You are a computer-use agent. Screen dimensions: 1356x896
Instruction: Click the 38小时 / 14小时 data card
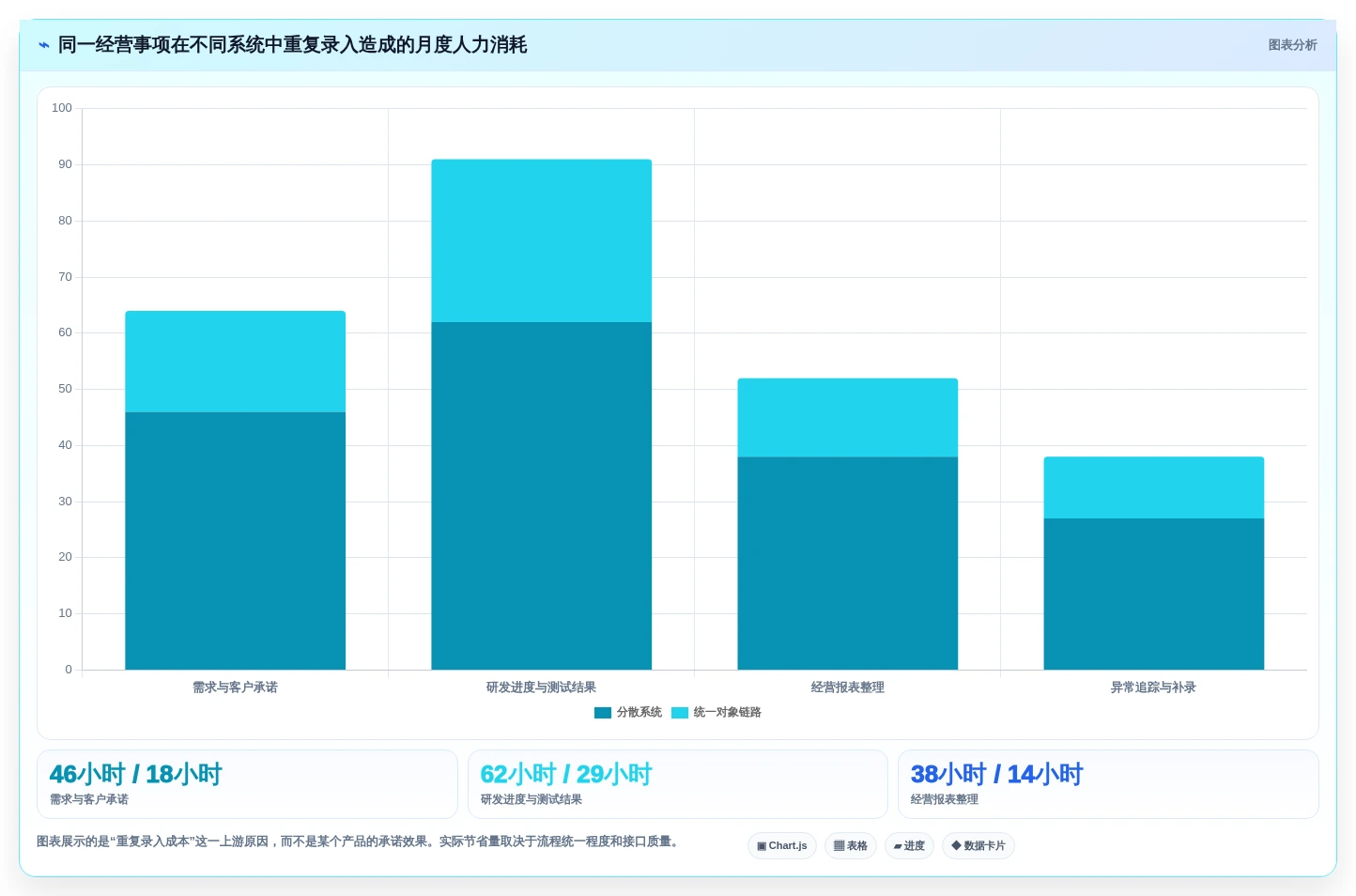[x=1108, y=784]
